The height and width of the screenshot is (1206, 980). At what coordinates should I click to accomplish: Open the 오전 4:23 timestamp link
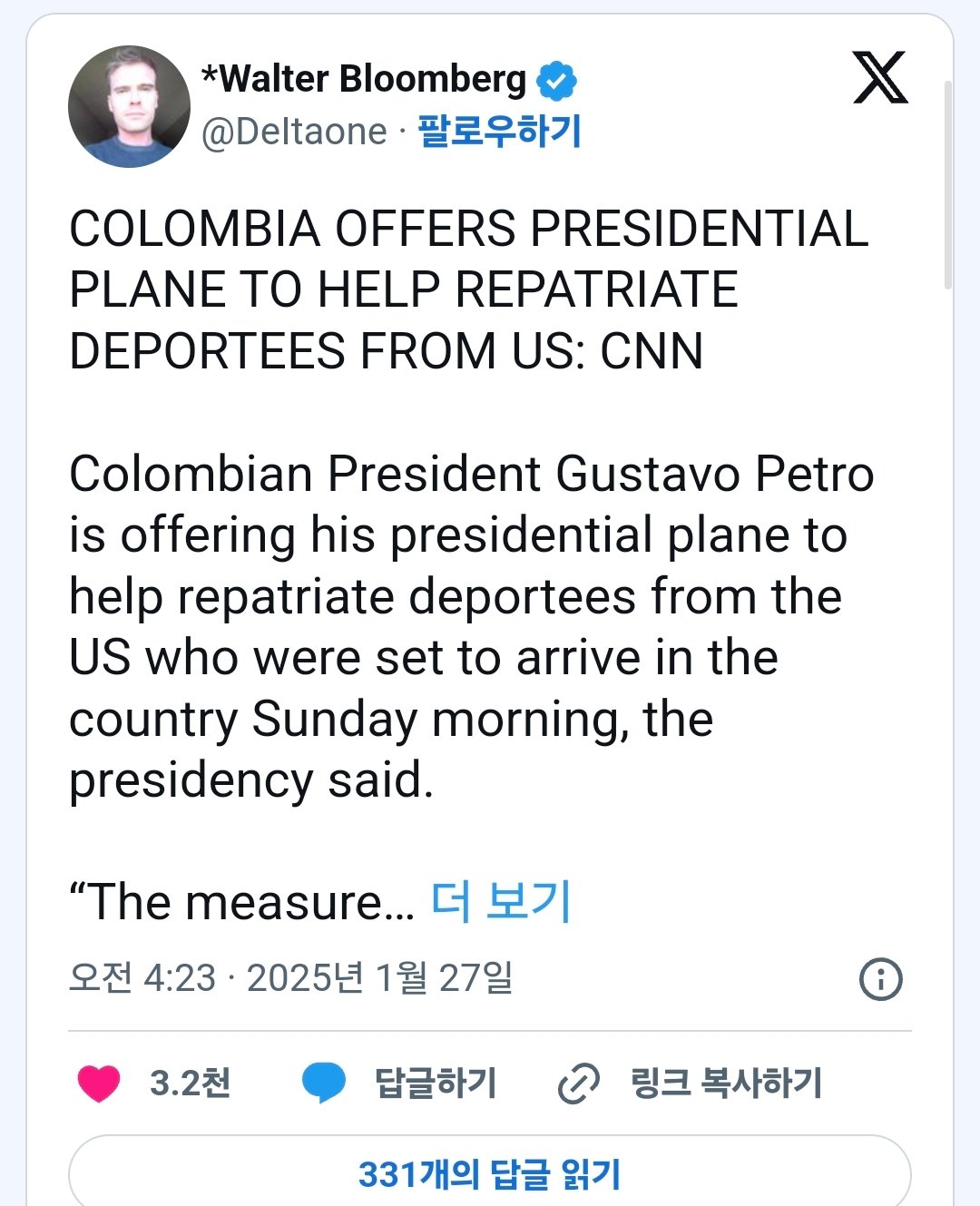[x=142, y=978]
